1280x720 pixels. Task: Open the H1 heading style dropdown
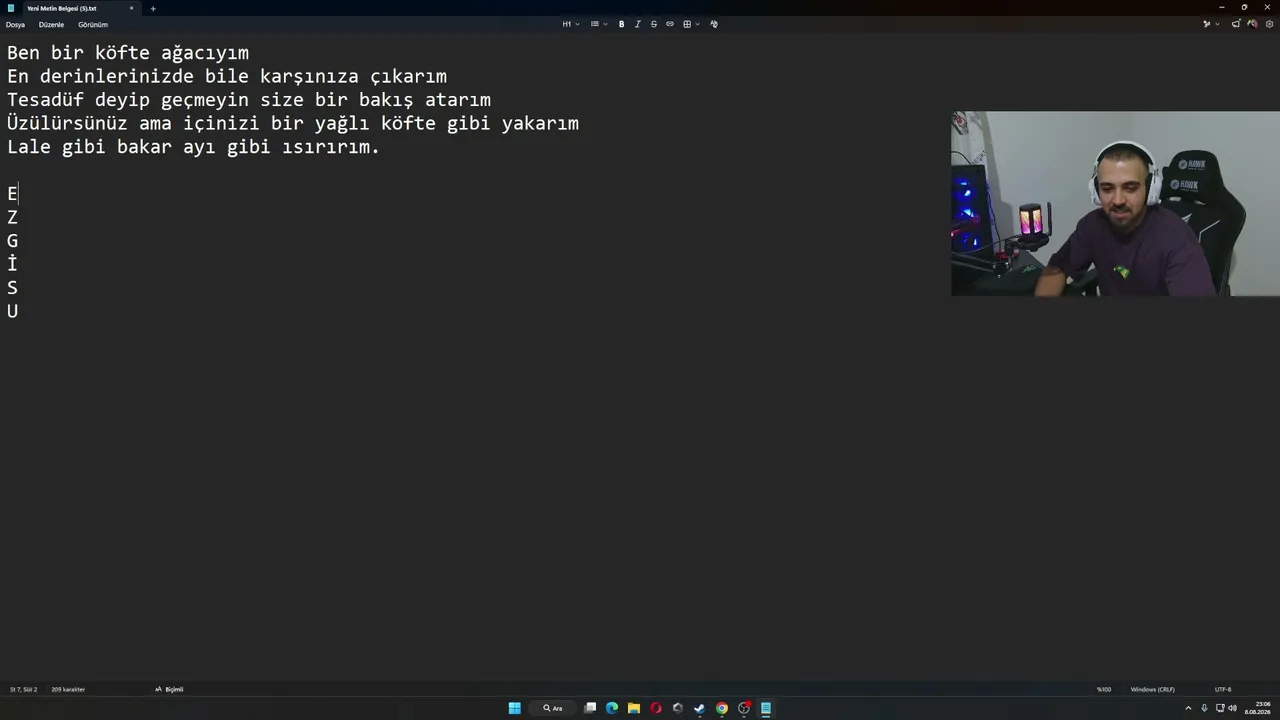tap(571, 24)
